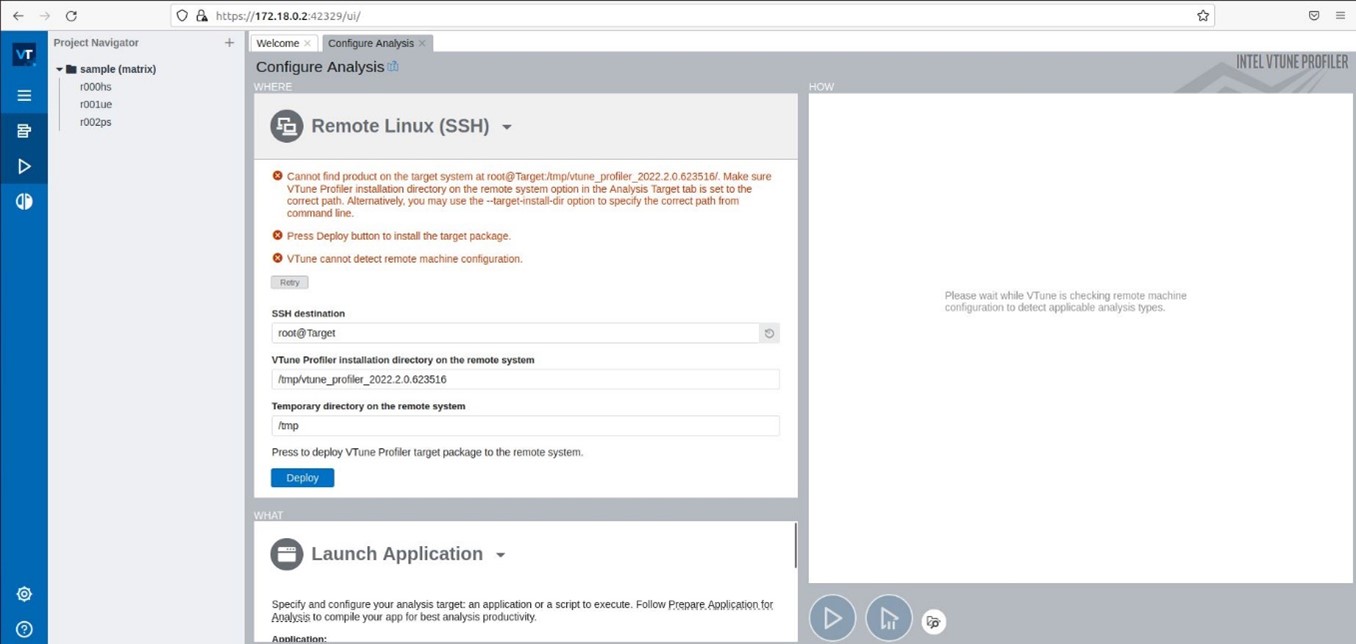Viewport: 1356px width, 644px height.
Task: Click the icon next to Configure Analysis title
Action: click(x=393, y=66)
